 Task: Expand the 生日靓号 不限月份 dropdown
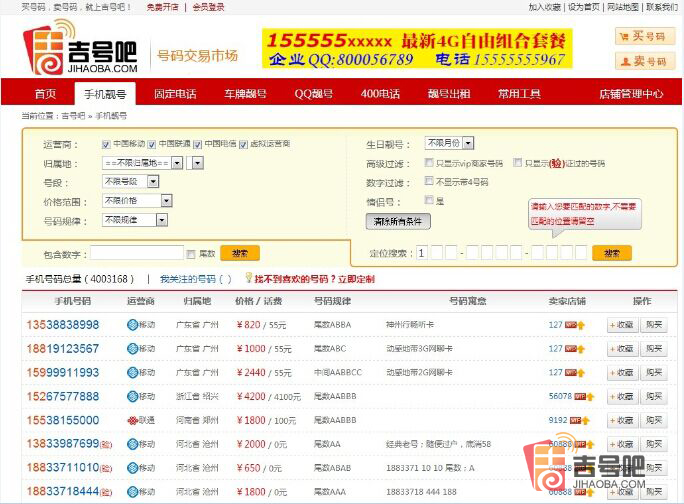coord(449,143)
